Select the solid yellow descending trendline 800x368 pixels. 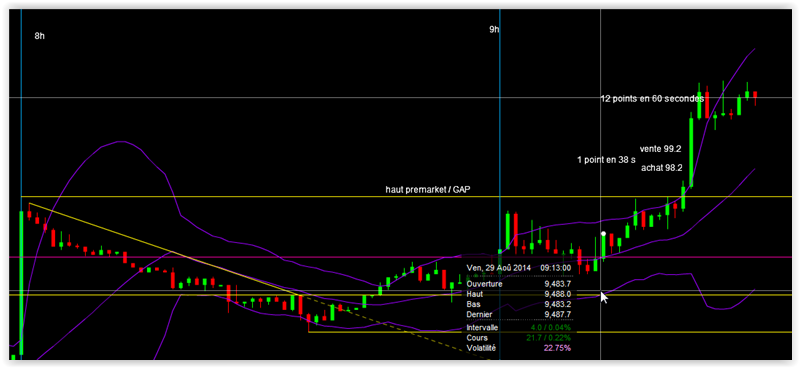[x=163, y=249]
